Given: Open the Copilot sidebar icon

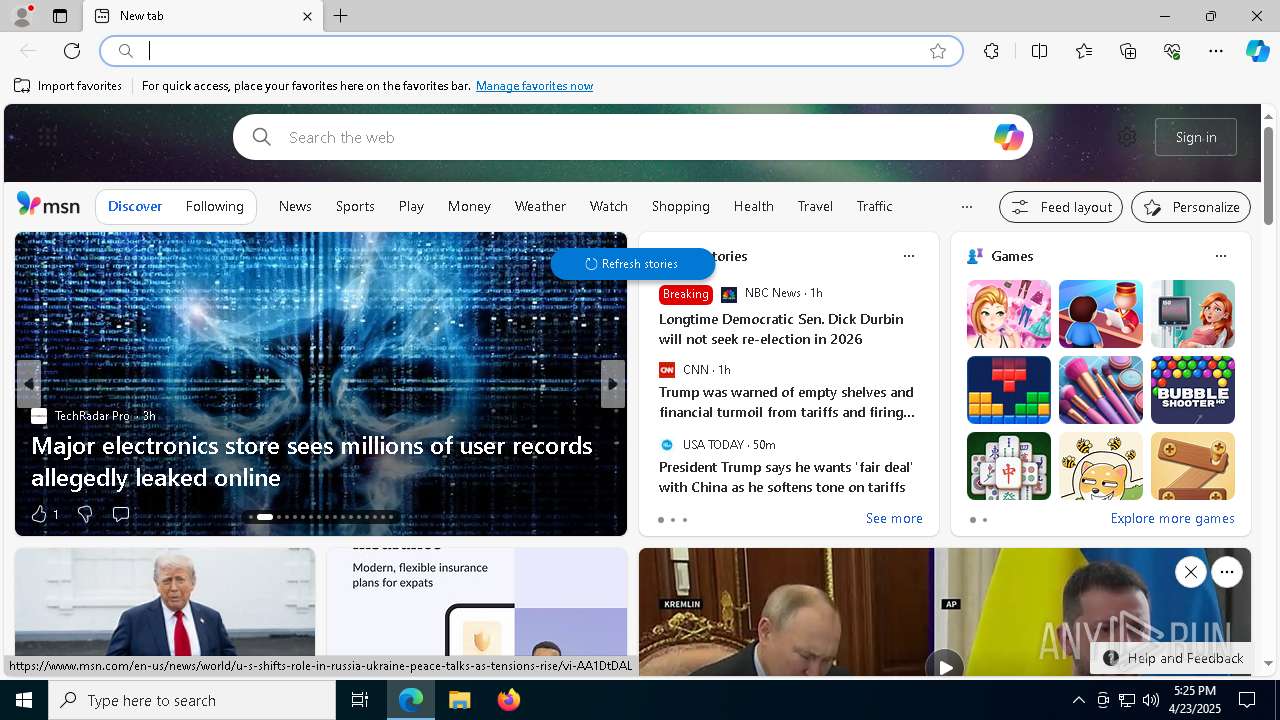Looking at the screenshot, I should tap(1257, 51).
